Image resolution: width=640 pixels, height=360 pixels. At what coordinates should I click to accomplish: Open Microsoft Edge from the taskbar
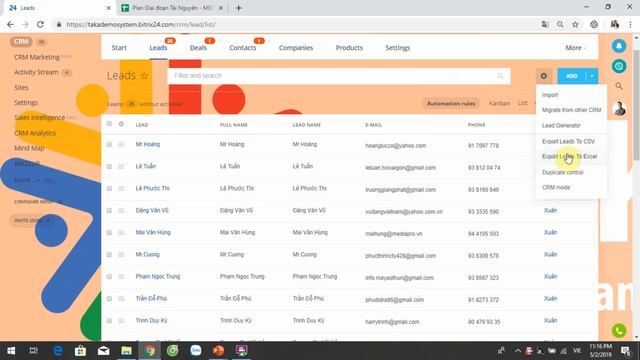[58, 351]
